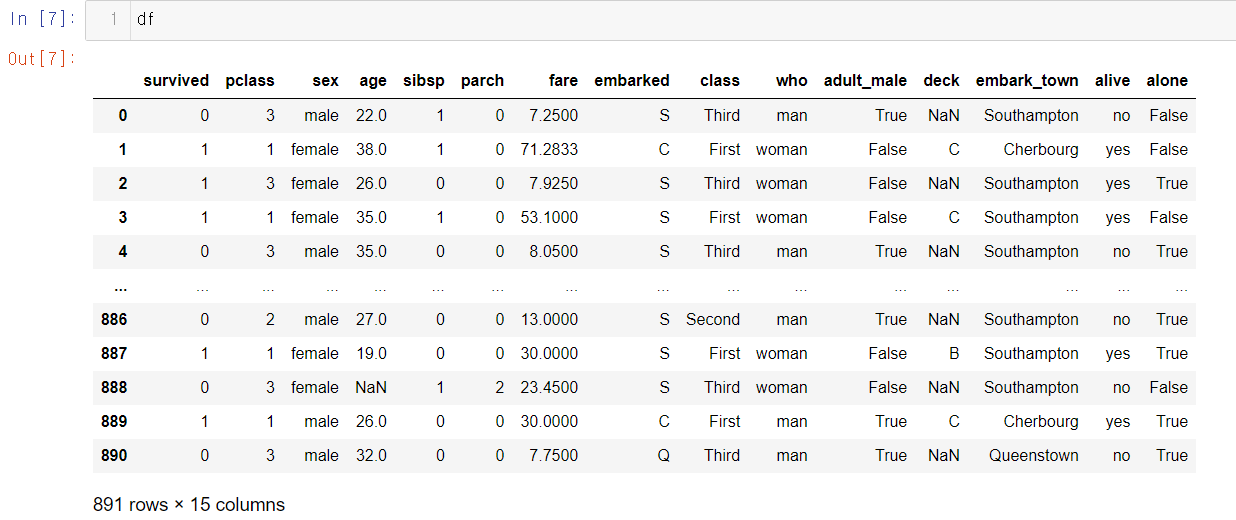Viewport: 1236px width, 520px height.
Task: Click the embark_town column header
Action: (1027, 81)
